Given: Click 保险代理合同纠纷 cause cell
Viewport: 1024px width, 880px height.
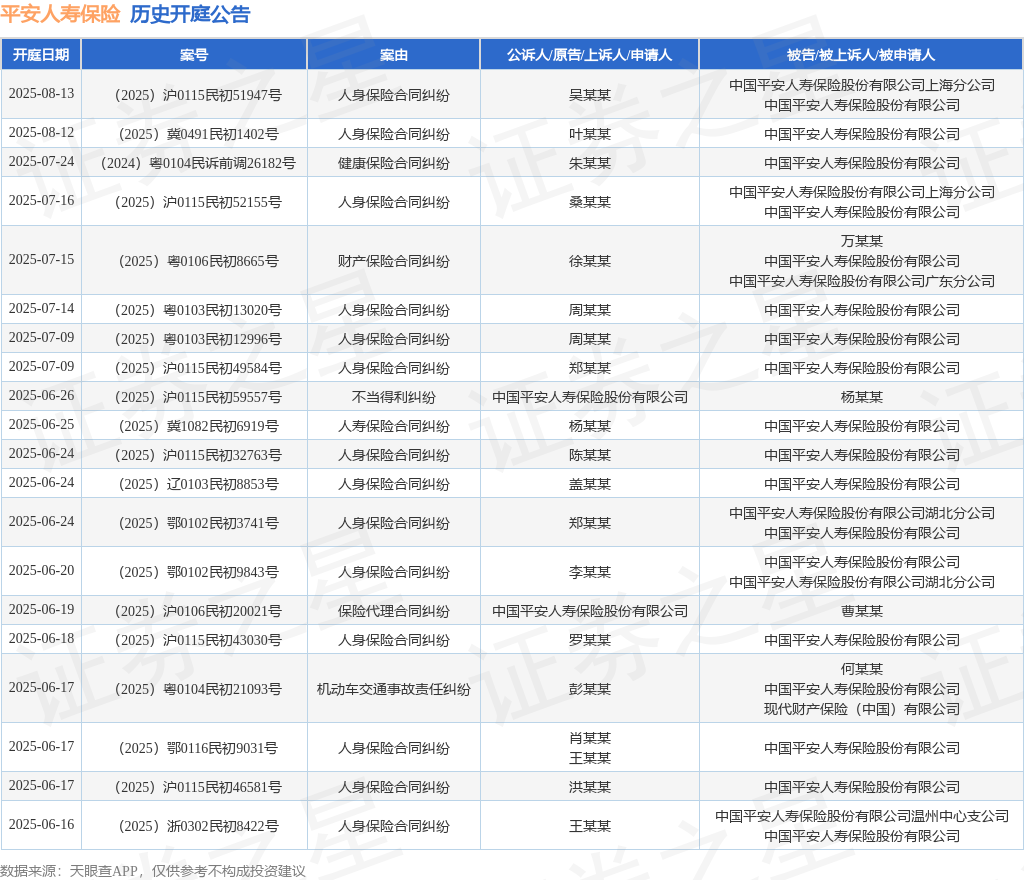Looking at the screenshot, I should tap(394, 612).
